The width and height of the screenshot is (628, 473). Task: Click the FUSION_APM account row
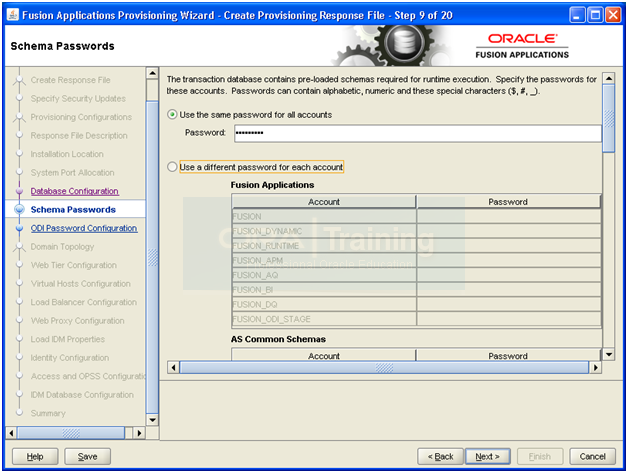click(x=416, y=261)
